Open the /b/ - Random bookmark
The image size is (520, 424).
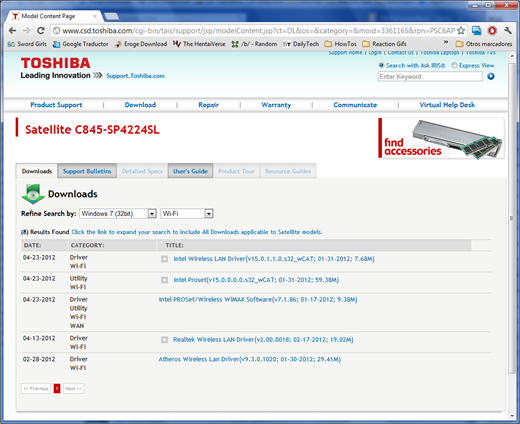click(254, 44)
